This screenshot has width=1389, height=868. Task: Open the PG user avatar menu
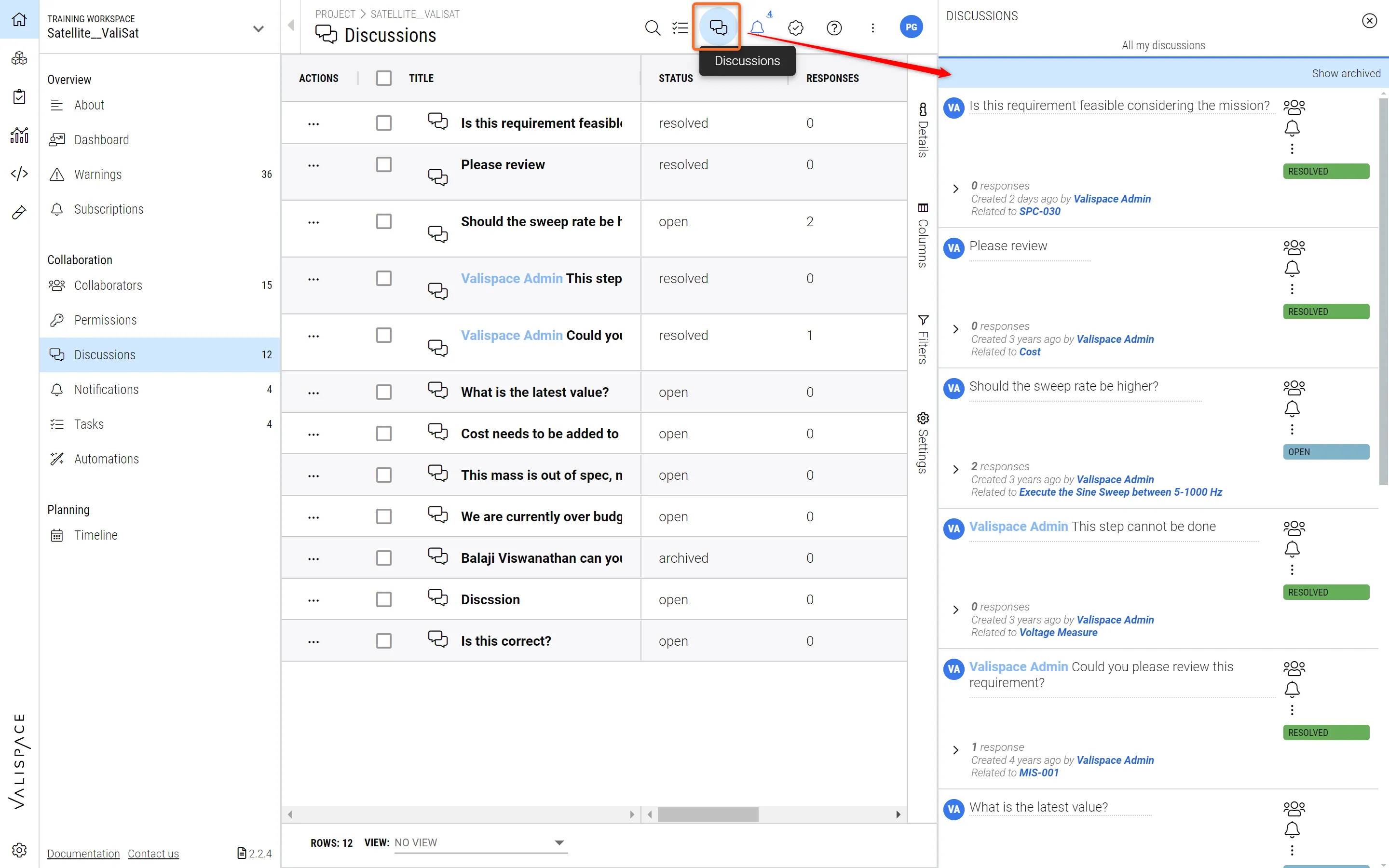click(x=911, y=27)
